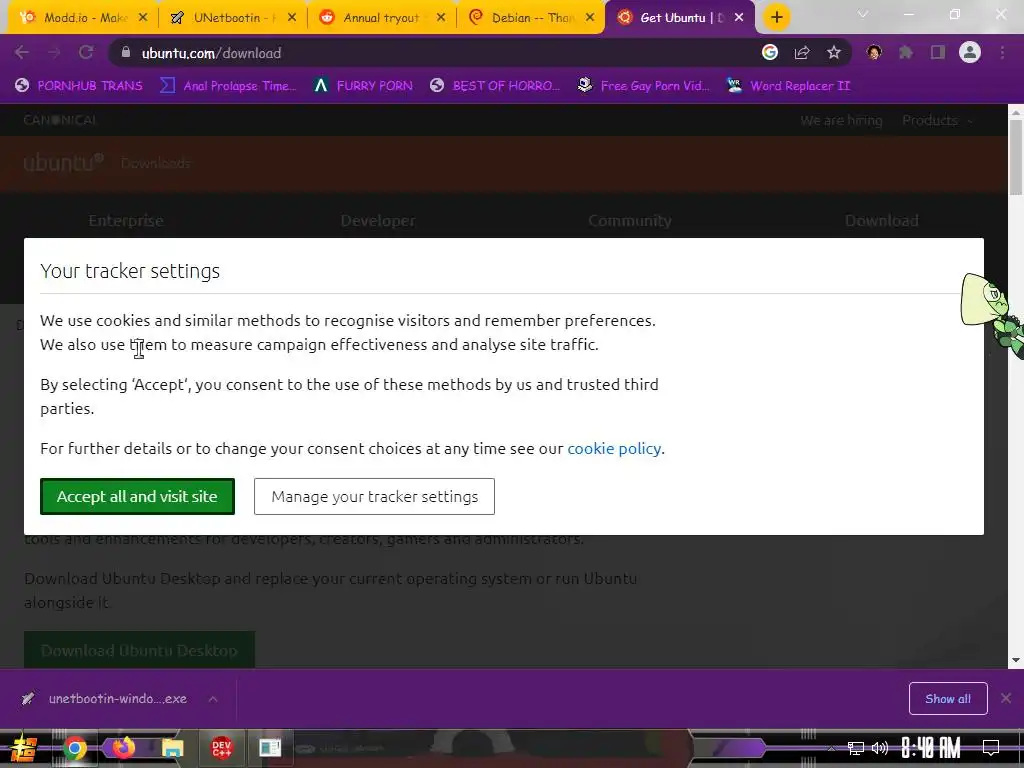Click the volume speaker tray icon
Image resolution: width=1024 pixels, height=768 pixels.
(x=880, y=748)
